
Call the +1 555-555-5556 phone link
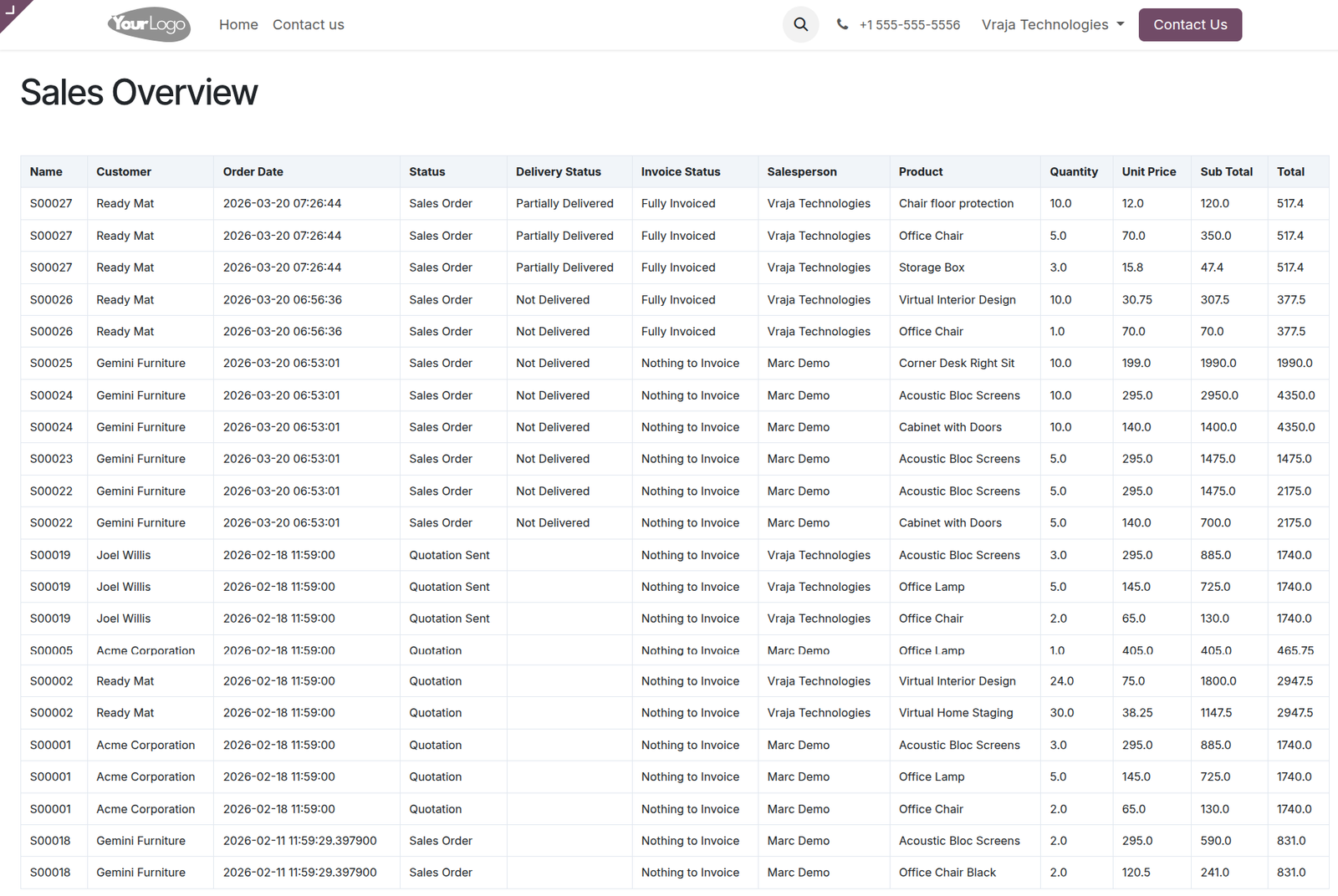[909, 25]
